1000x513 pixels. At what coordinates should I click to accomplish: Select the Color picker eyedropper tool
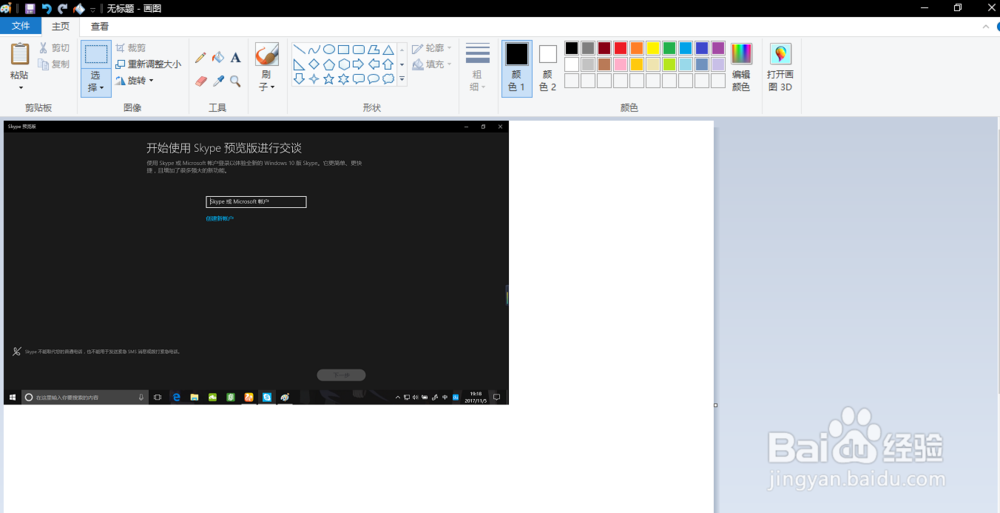point(218,81)
